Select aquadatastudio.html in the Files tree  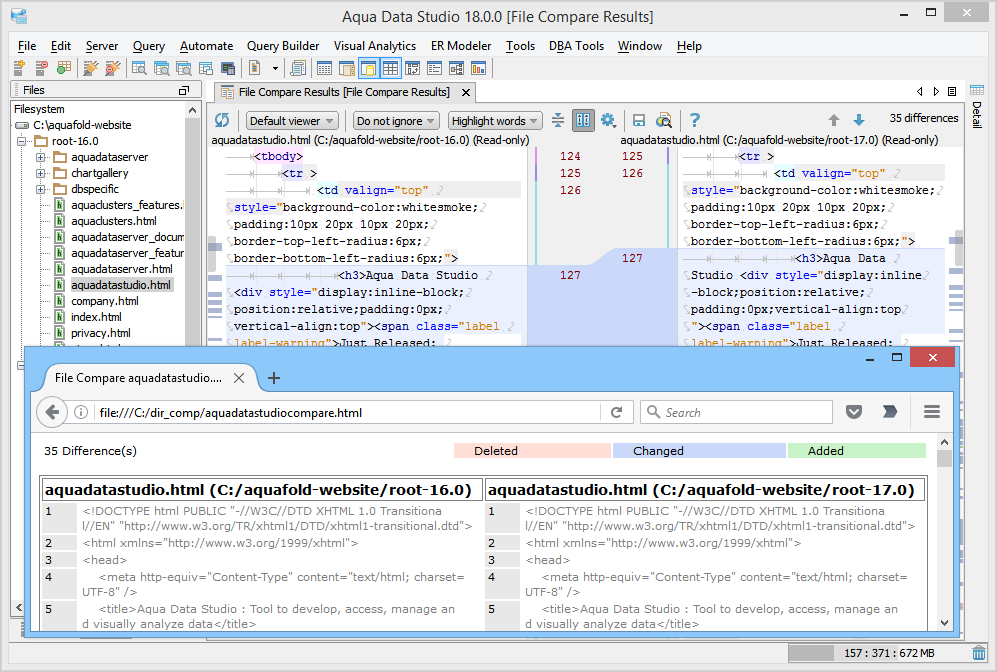tap(121, 285)
